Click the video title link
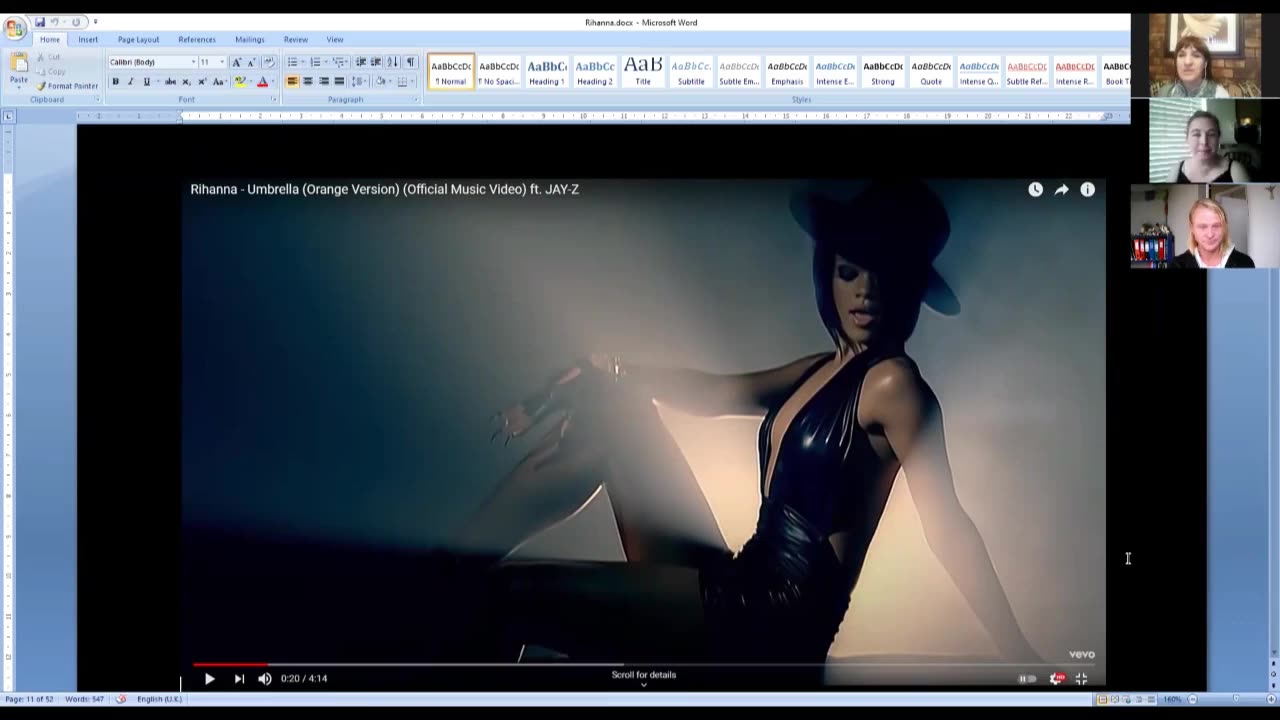This screenshot has width=1280, height=720. coord(385,189)
